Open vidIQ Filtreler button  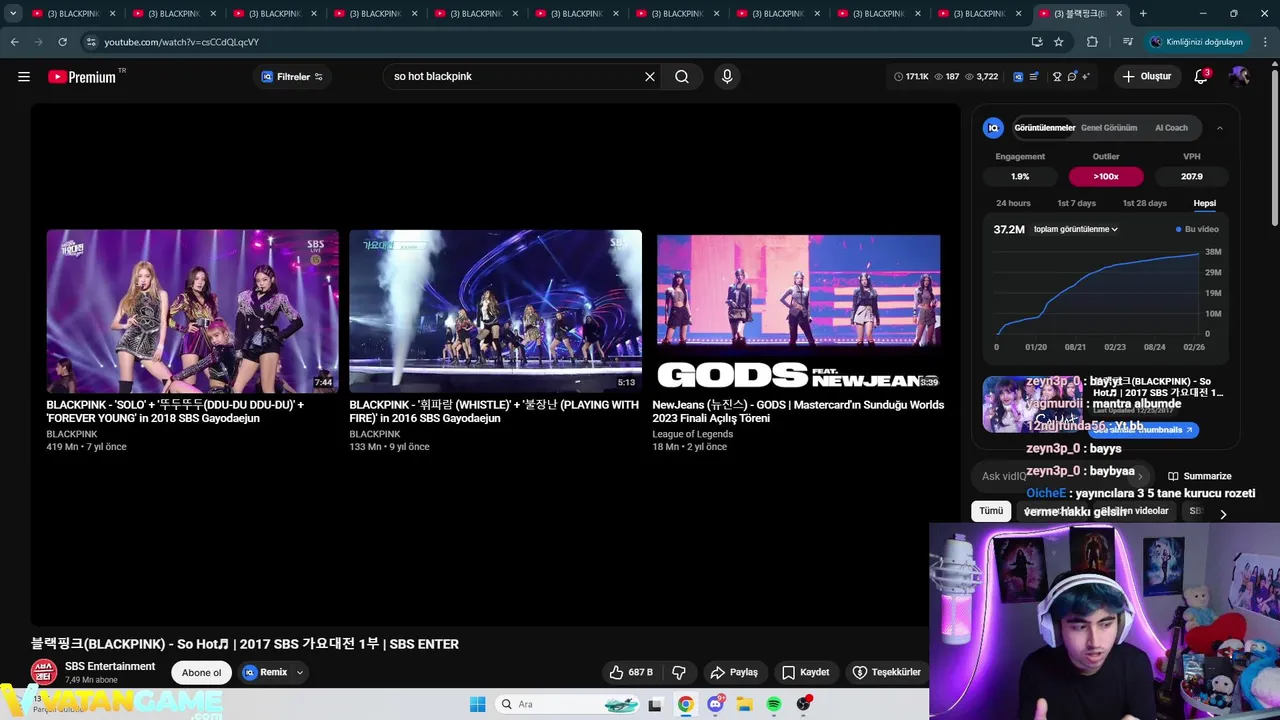click(292, 76)
